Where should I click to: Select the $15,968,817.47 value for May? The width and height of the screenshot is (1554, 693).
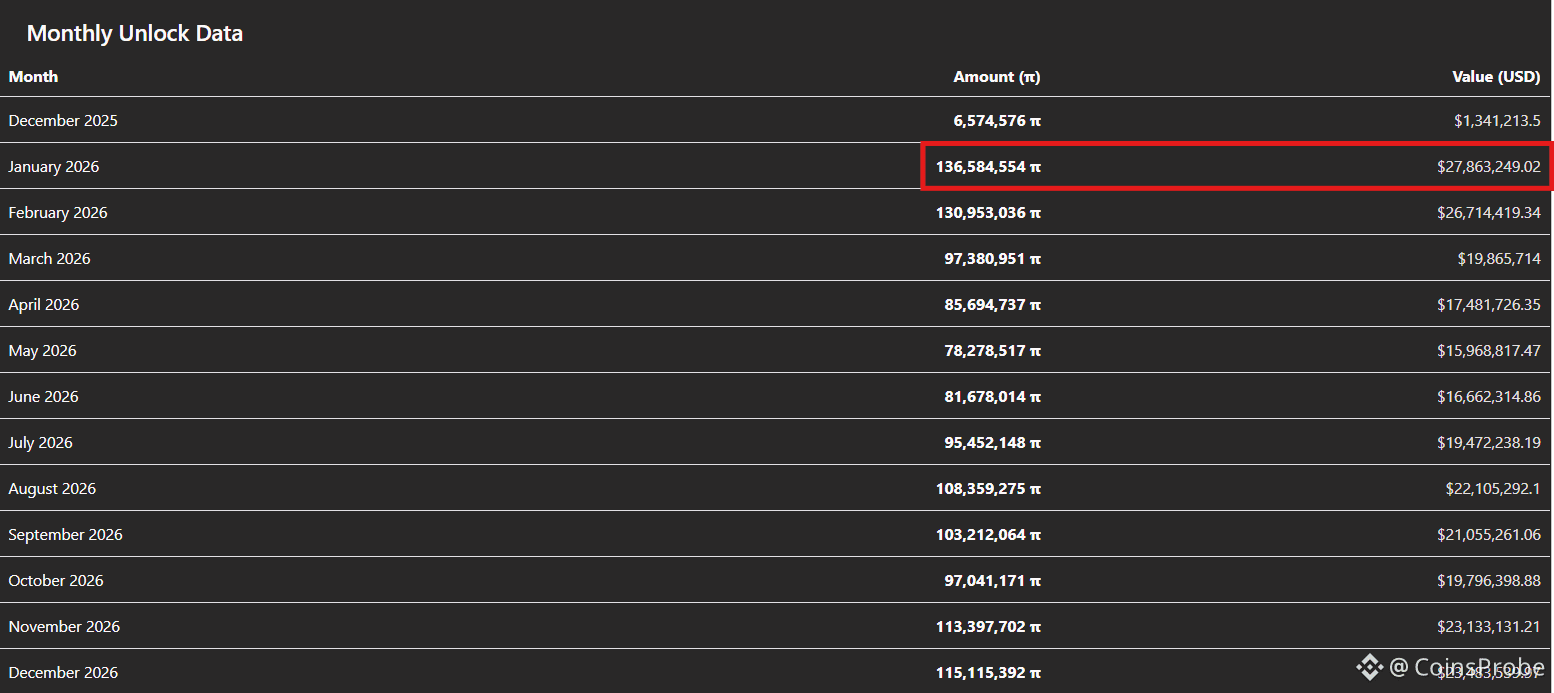coord(1488,351)
